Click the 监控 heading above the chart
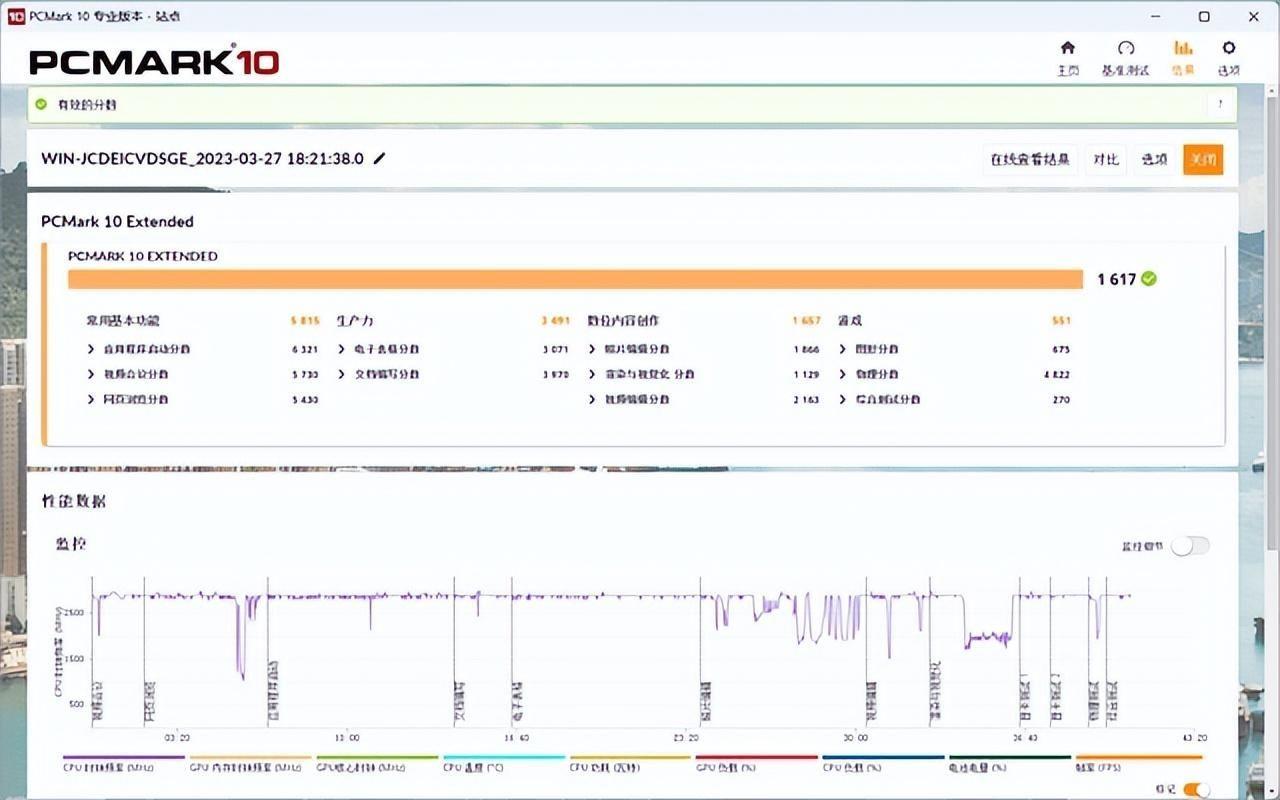 coord(71,543)
